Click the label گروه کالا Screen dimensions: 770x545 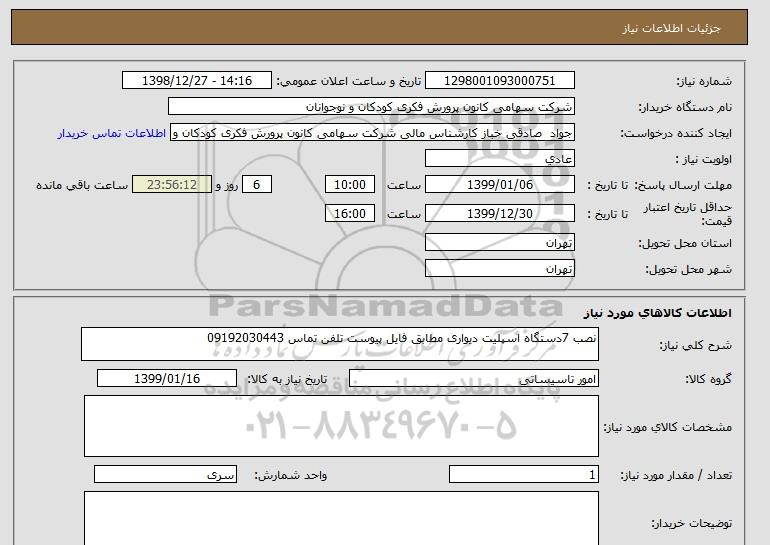[709, 379]
